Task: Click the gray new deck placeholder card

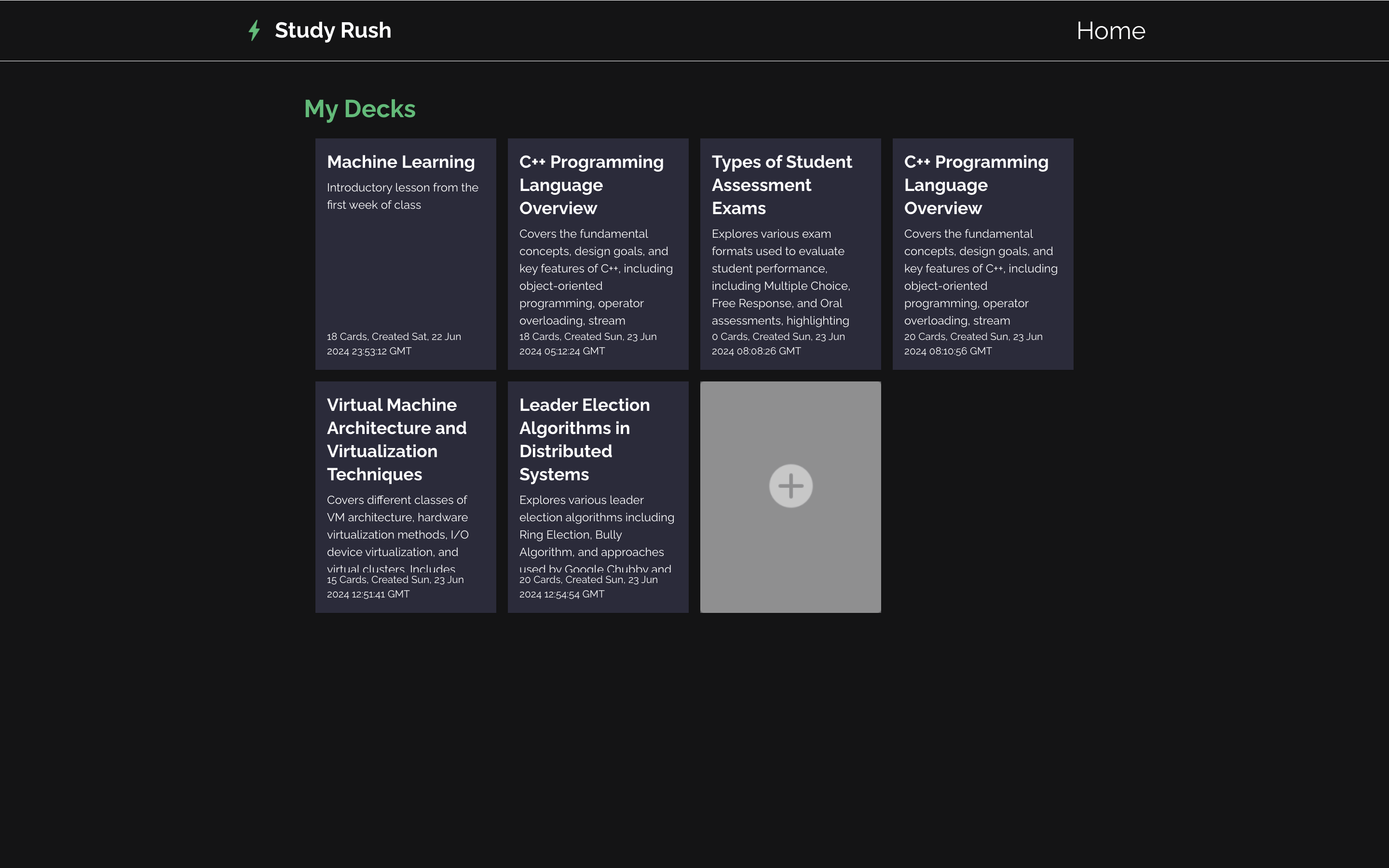Action: (x=790, y=563)
